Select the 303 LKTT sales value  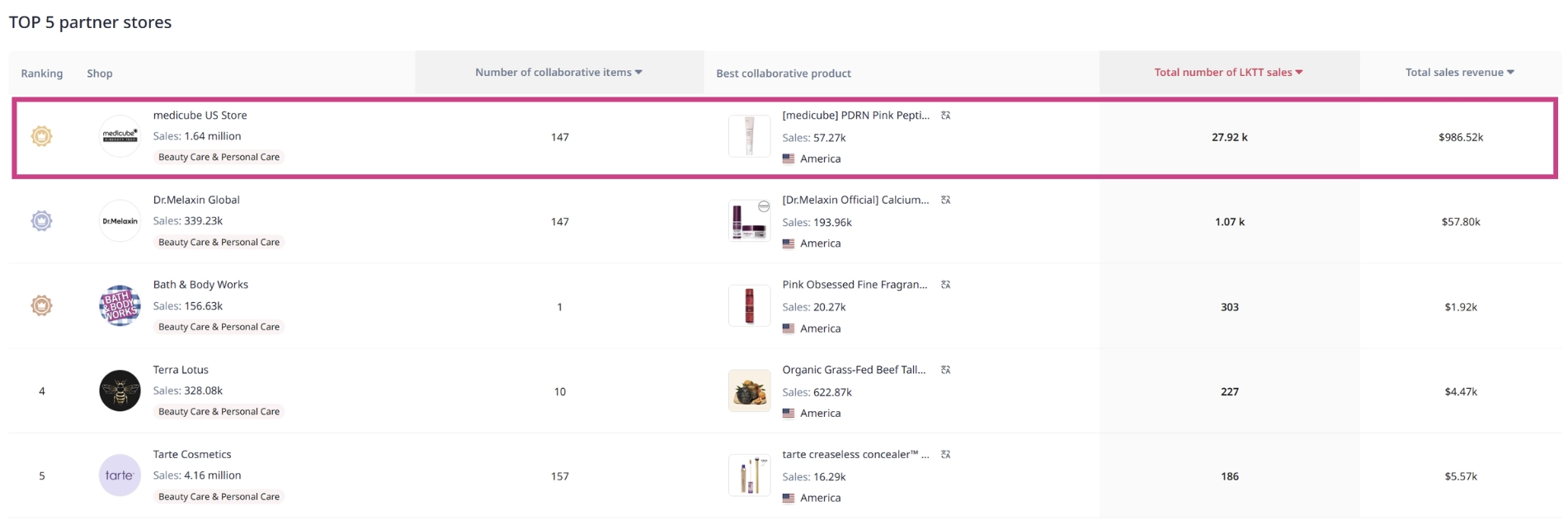1229,307
